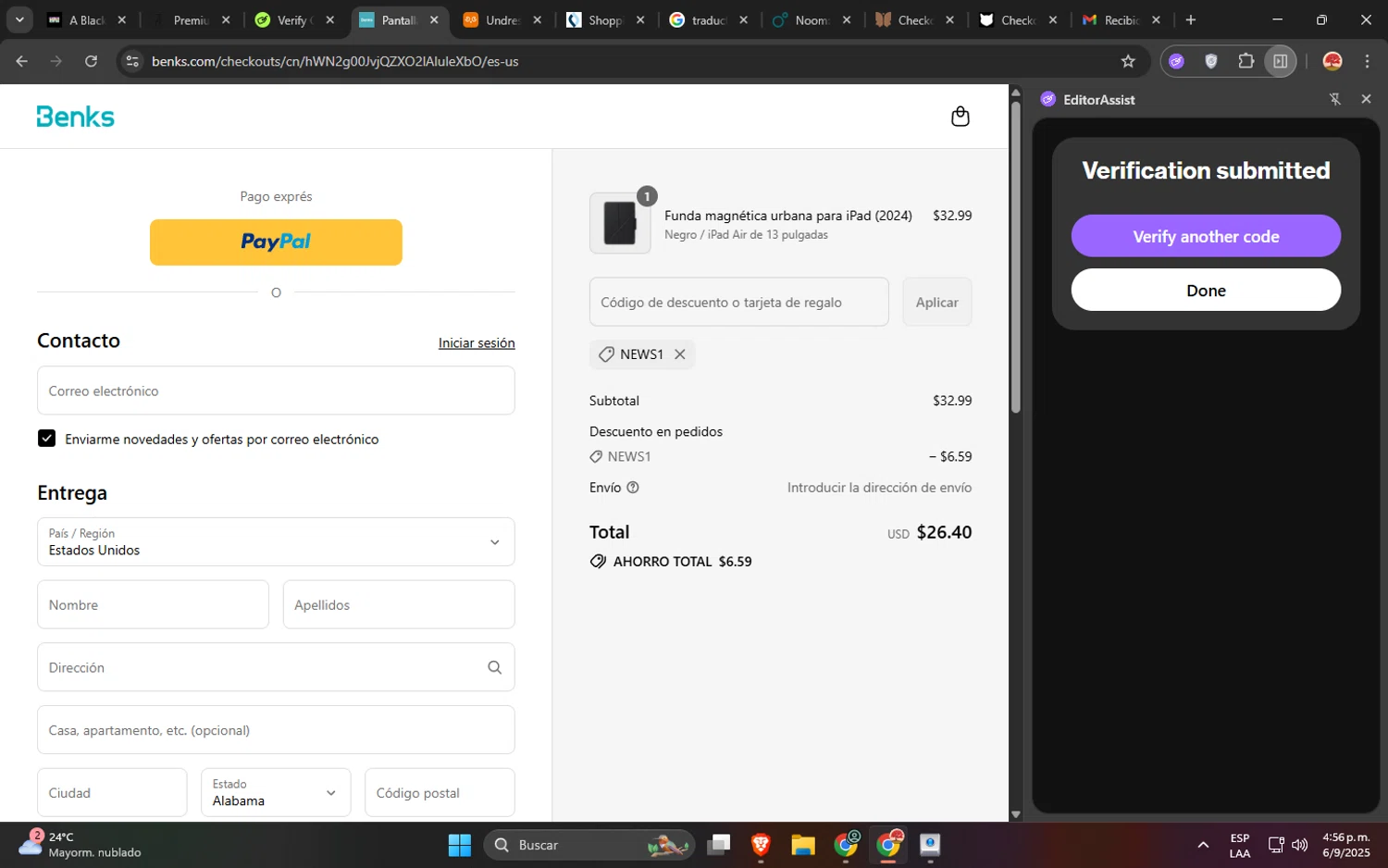
Task: Open the browser extensions puzzle icon
Action: (x=1246, y=61)
